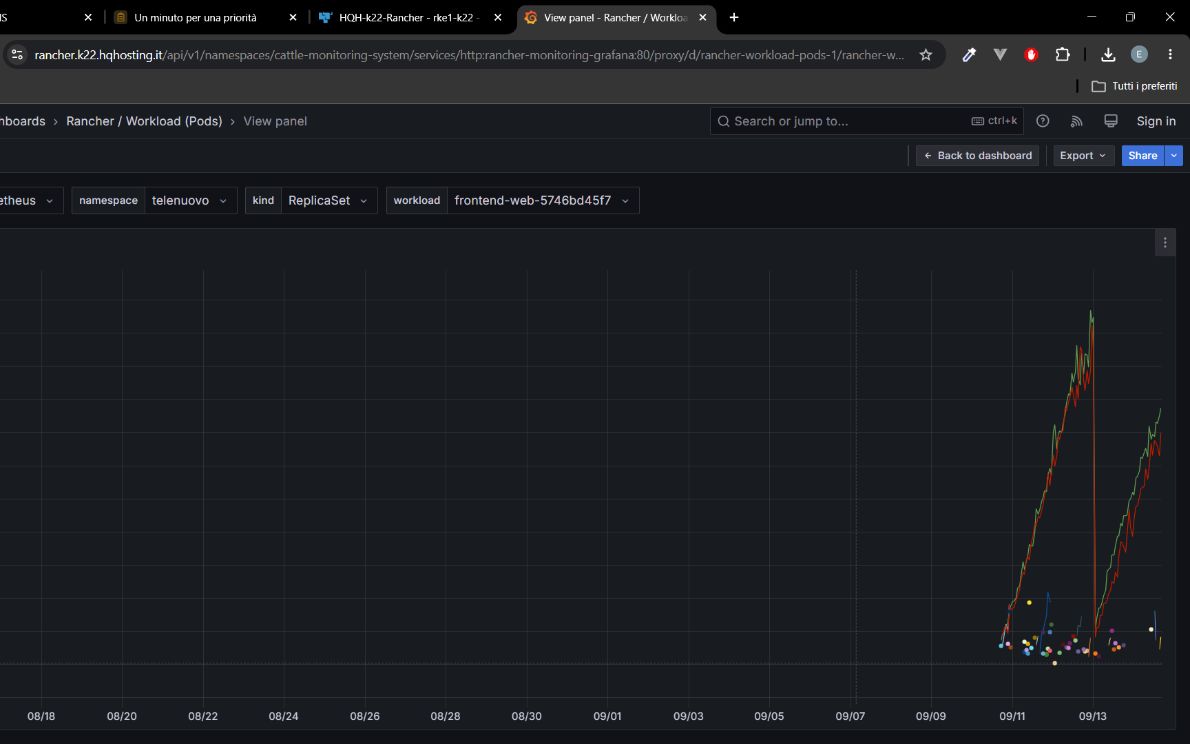Click the blue Share button
This screenshot has width=1190, height=744.
point(1142,156)
